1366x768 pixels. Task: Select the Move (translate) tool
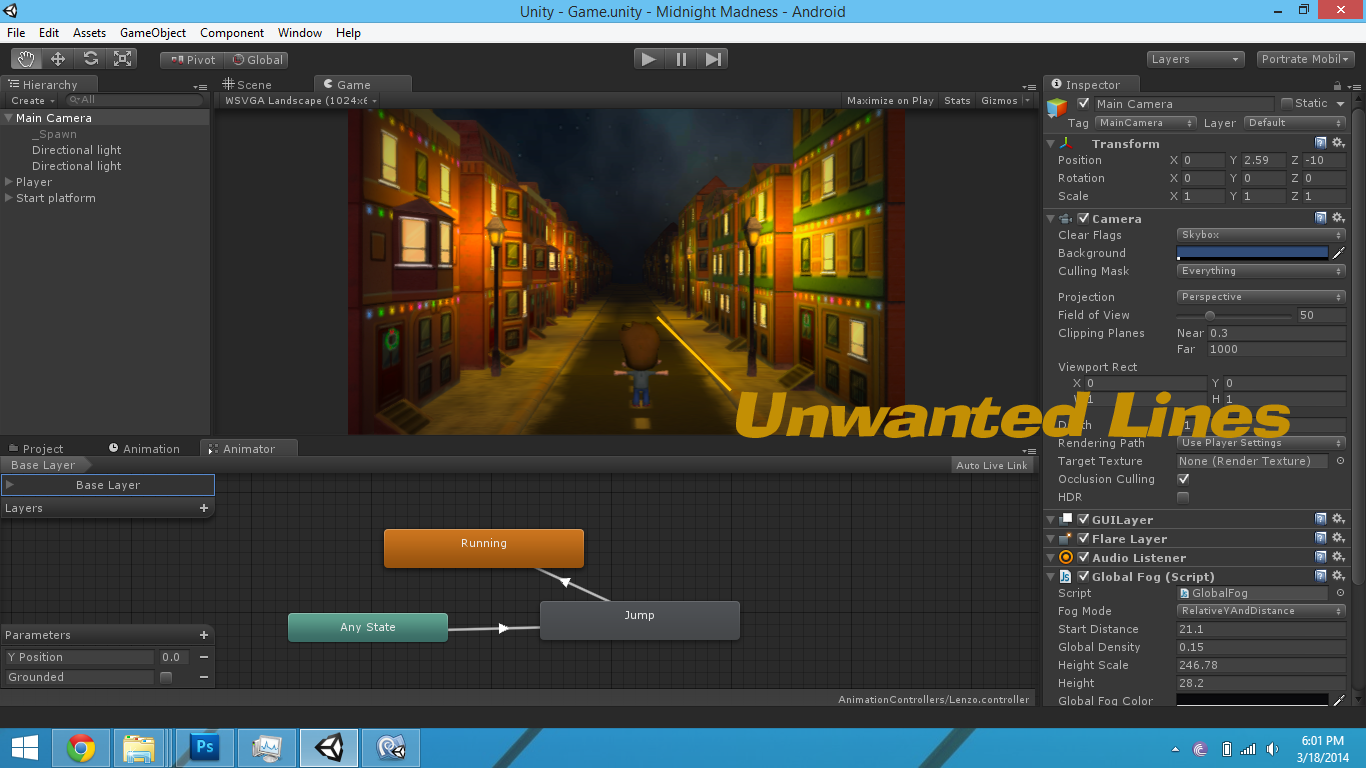click(58, 59)
